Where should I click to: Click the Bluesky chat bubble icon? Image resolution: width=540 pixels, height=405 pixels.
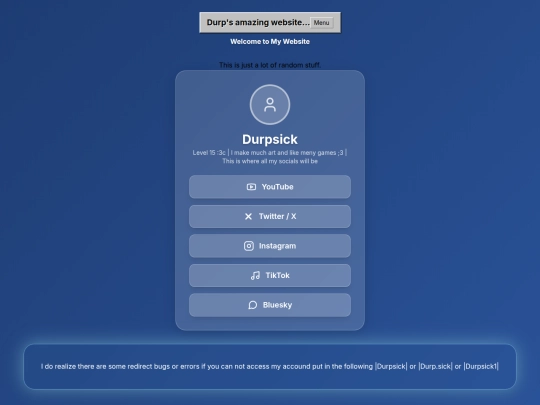pyautogui.click(x=252, y=305)
